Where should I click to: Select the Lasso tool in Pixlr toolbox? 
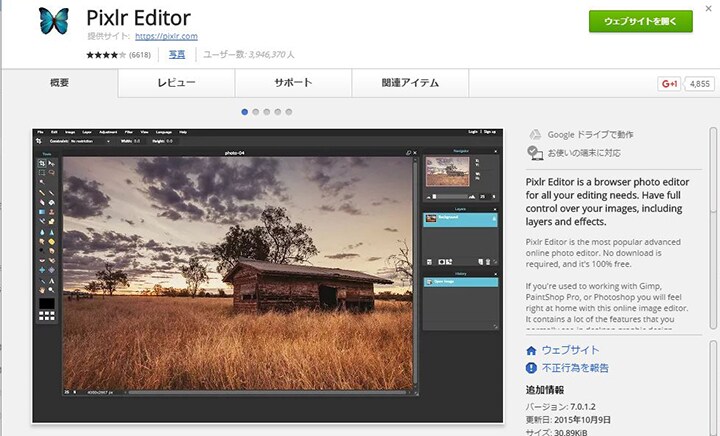coord(51,173)
